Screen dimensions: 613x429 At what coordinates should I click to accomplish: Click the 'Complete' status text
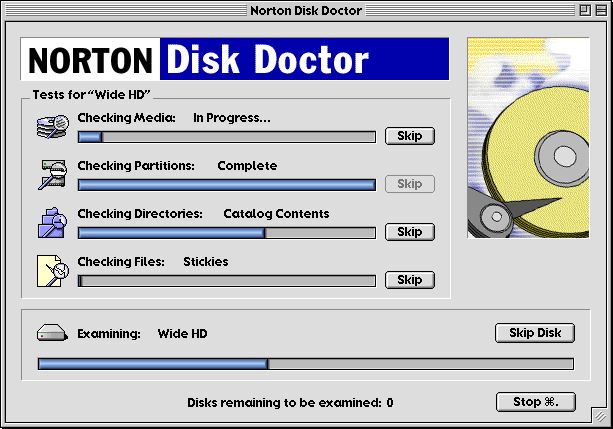247,166
